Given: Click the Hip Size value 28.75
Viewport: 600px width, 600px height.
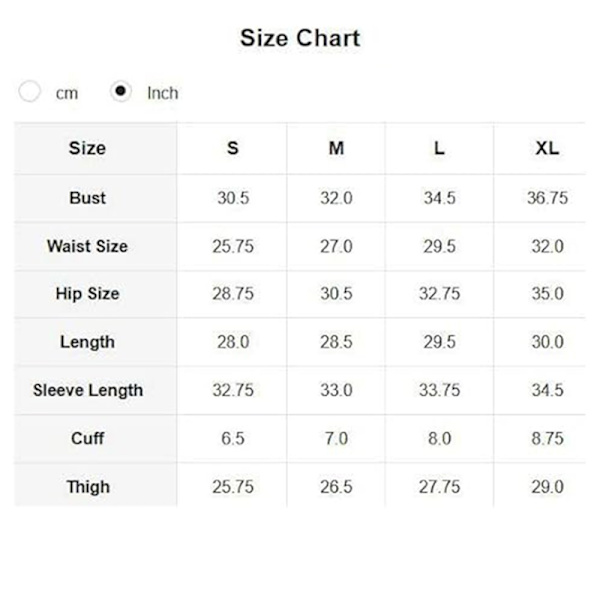Looking at the screenshot, I should 232,294.
